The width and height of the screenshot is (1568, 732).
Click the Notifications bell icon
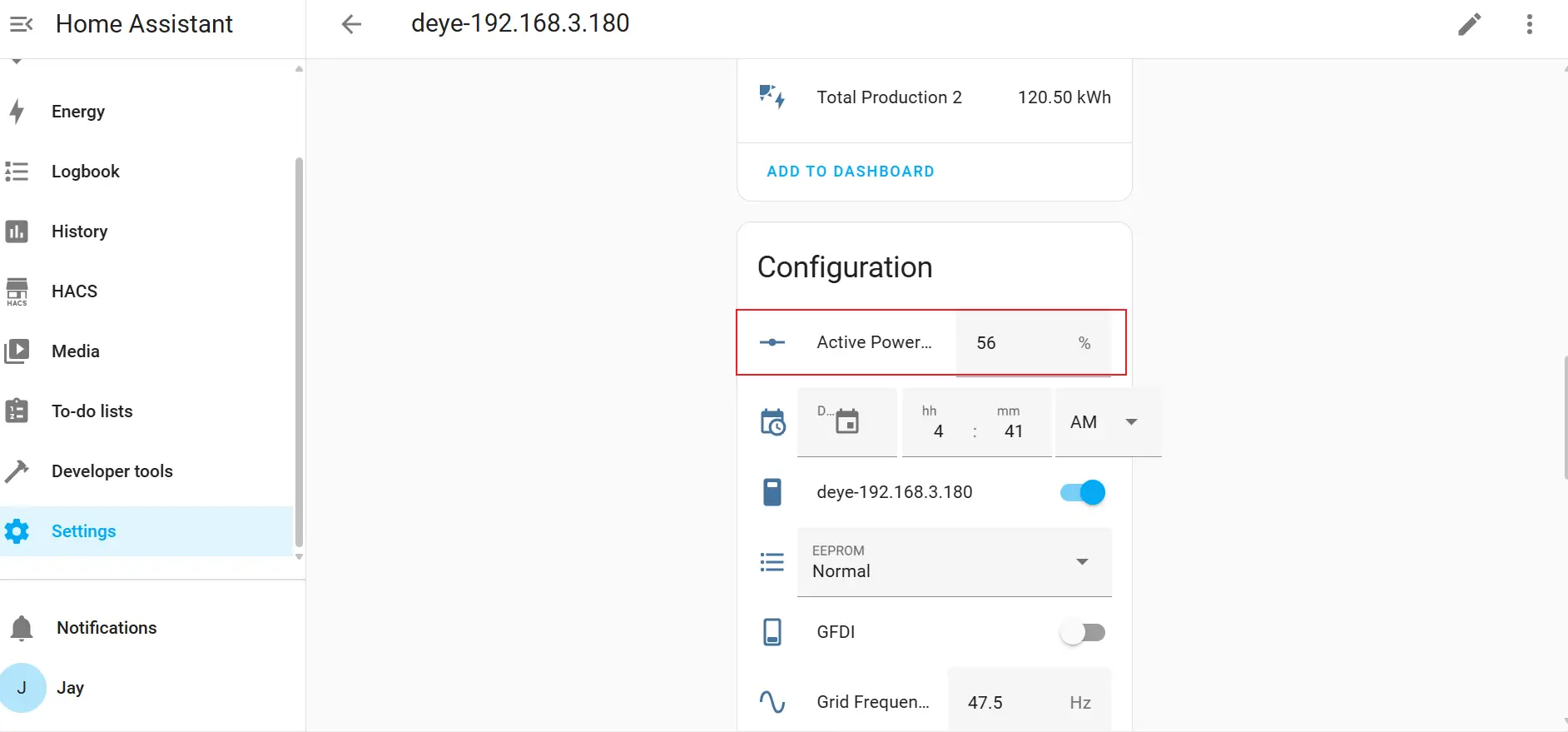[22, 628]
